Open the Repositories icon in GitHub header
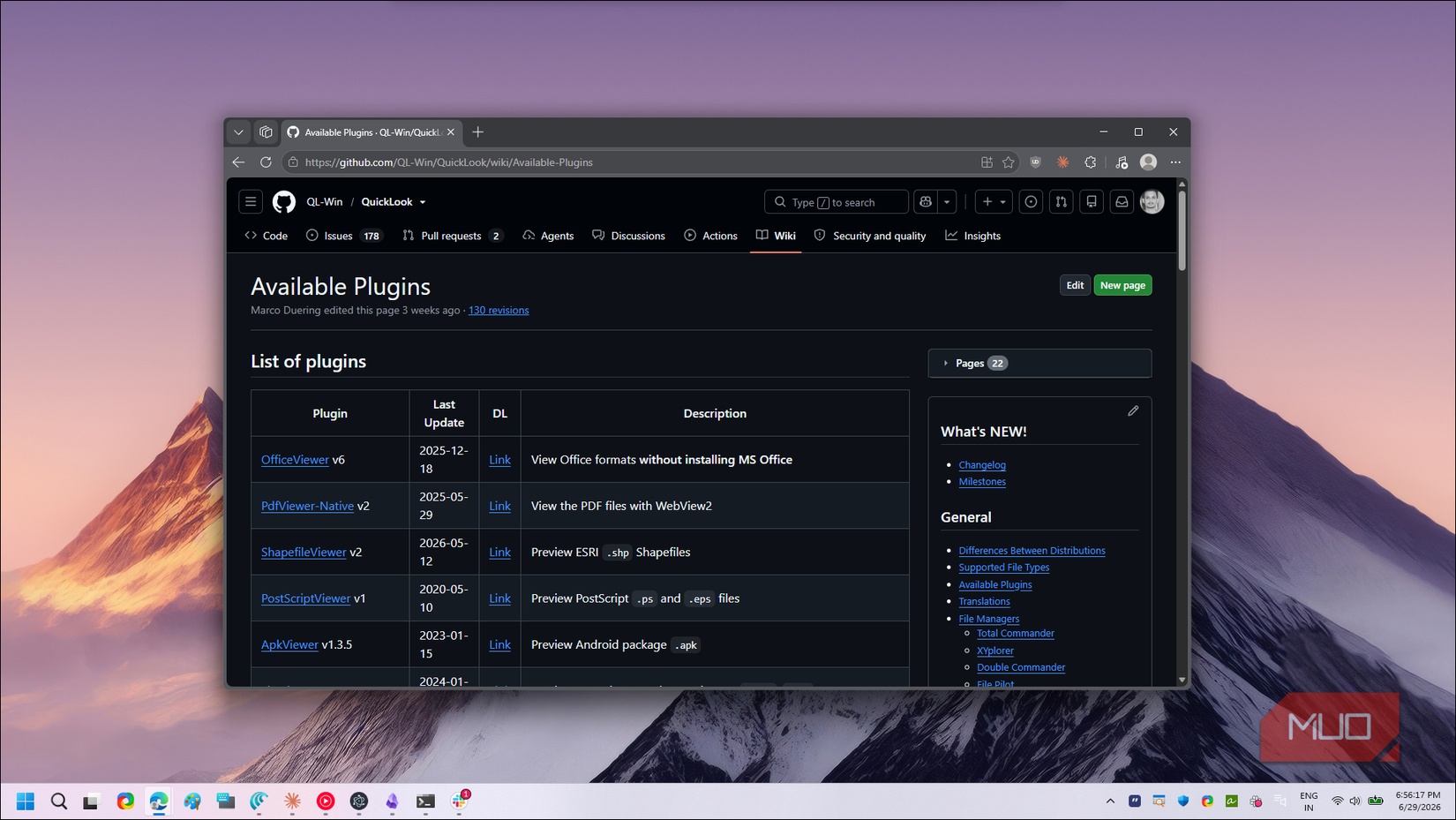 (1092, 202)
